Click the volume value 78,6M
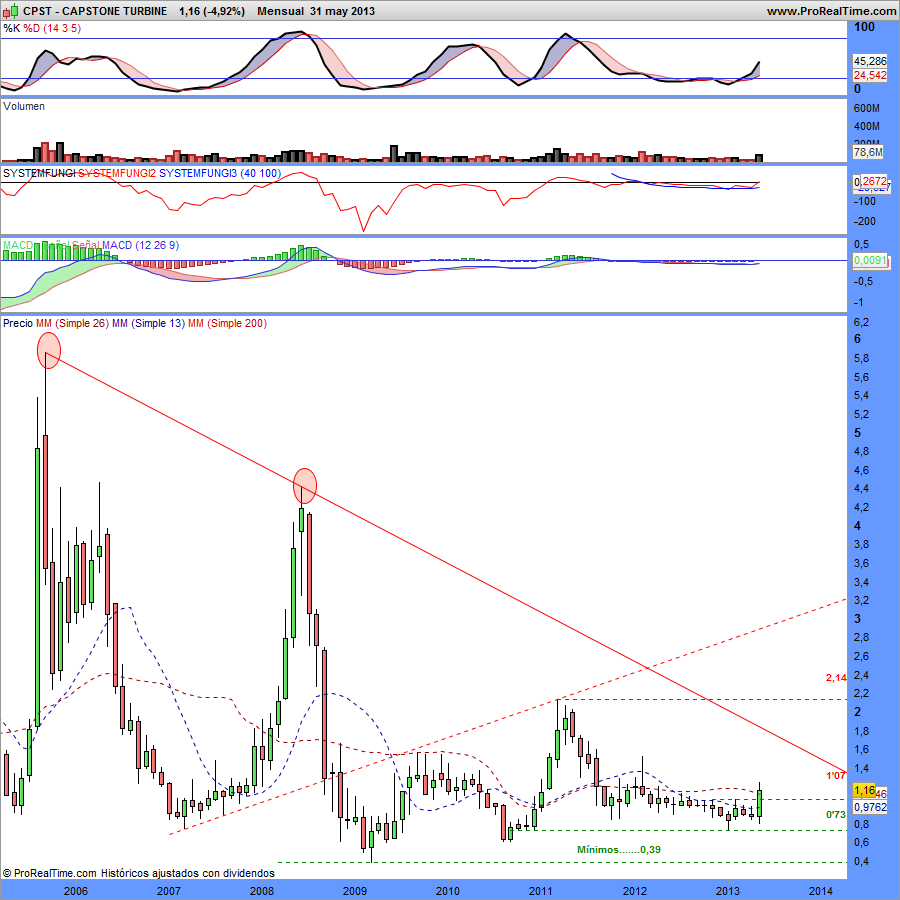Viewport: 900px width, 900px height. click(868, 152)
